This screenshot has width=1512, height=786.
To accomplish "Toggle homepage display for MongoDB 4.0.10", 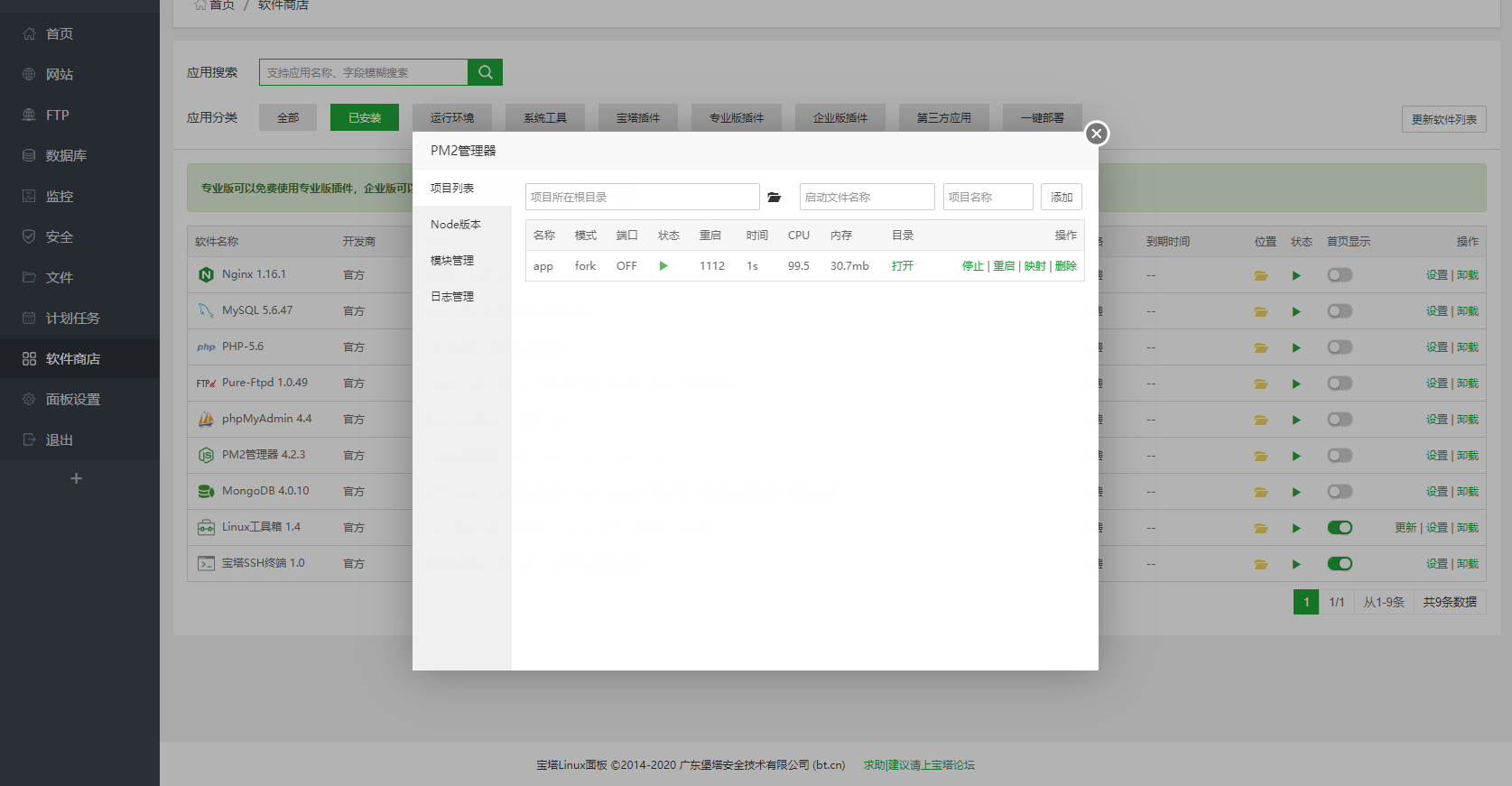I will pyautogui.click(x=1340, y=491).
